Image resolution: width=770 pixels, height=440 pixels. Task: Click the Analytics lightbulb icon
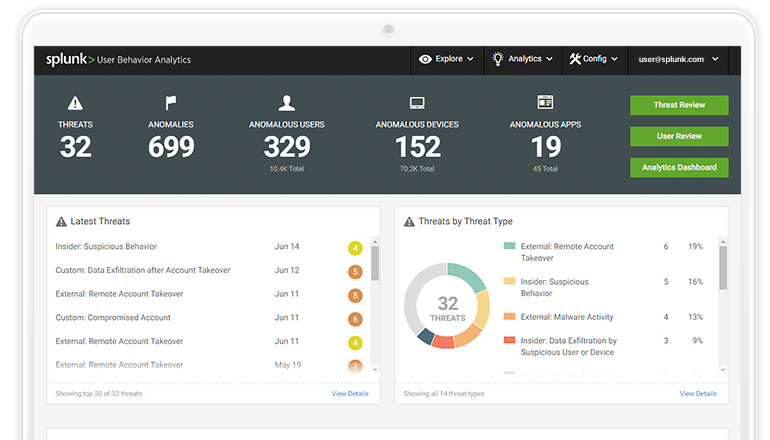click(x=497, y=59)
